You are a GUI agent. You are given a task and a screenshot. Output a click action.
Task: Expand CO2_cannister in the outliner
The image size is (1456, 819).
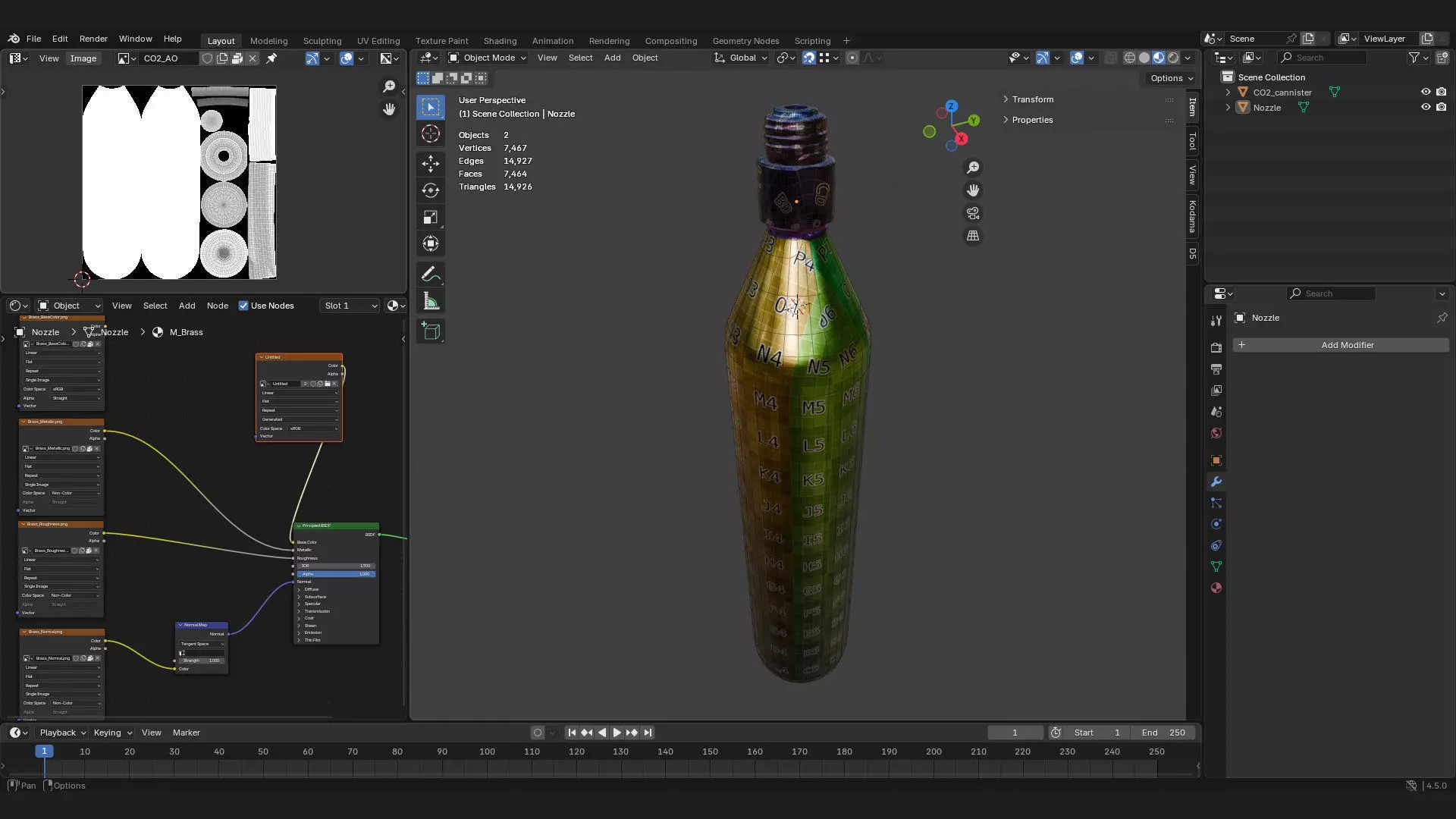(x=1228, y=93)
